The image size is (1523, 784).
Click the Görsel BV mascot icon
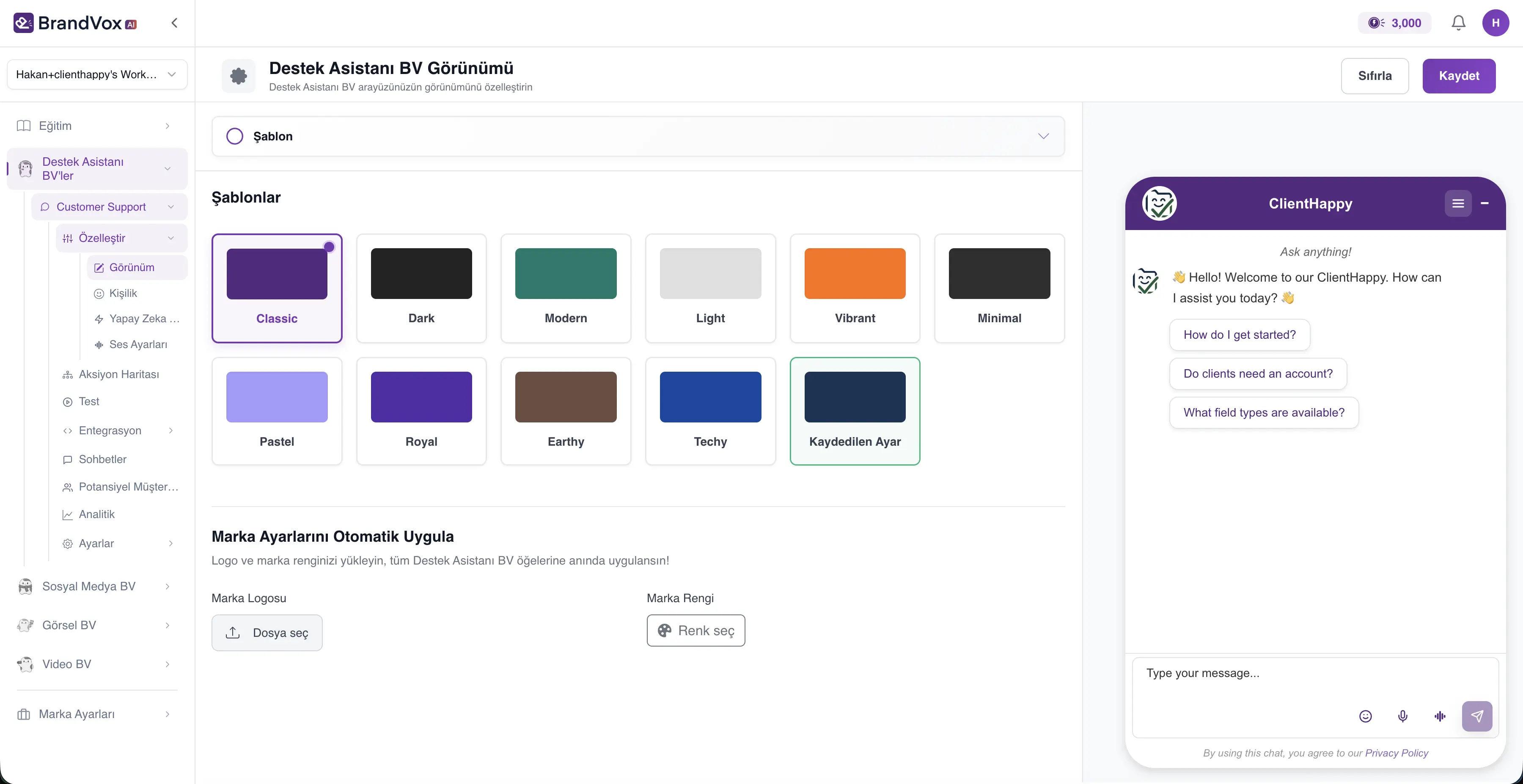25,625
